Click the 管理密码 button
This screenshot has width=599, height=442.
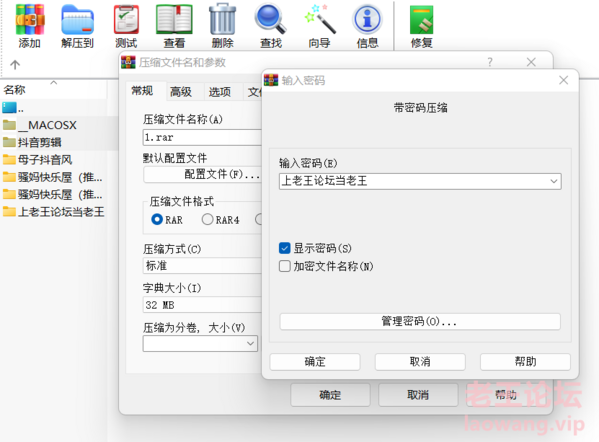(x=420, y=321)
